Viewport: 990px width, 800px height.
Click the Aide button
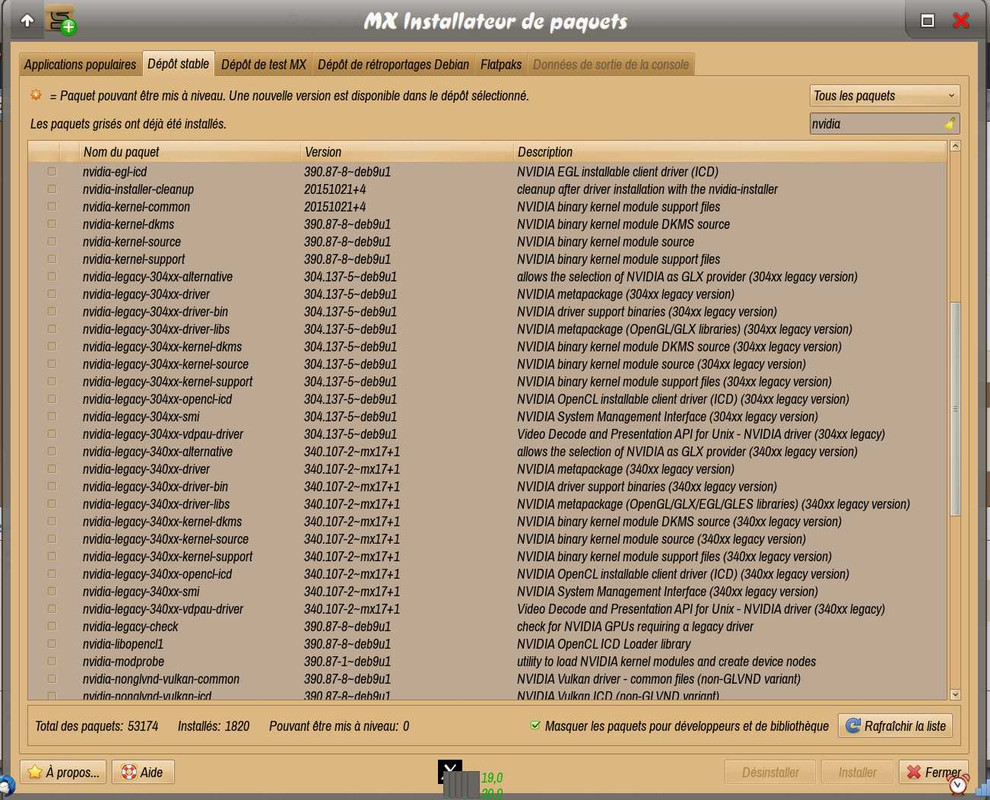(143, 772)
